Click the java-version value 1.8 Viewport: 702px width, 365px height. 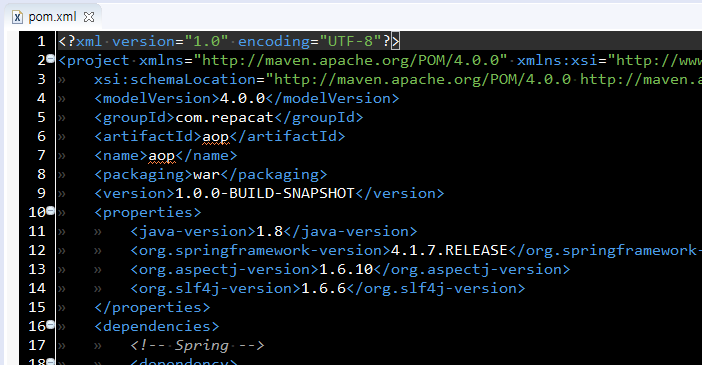coord(269,232)
